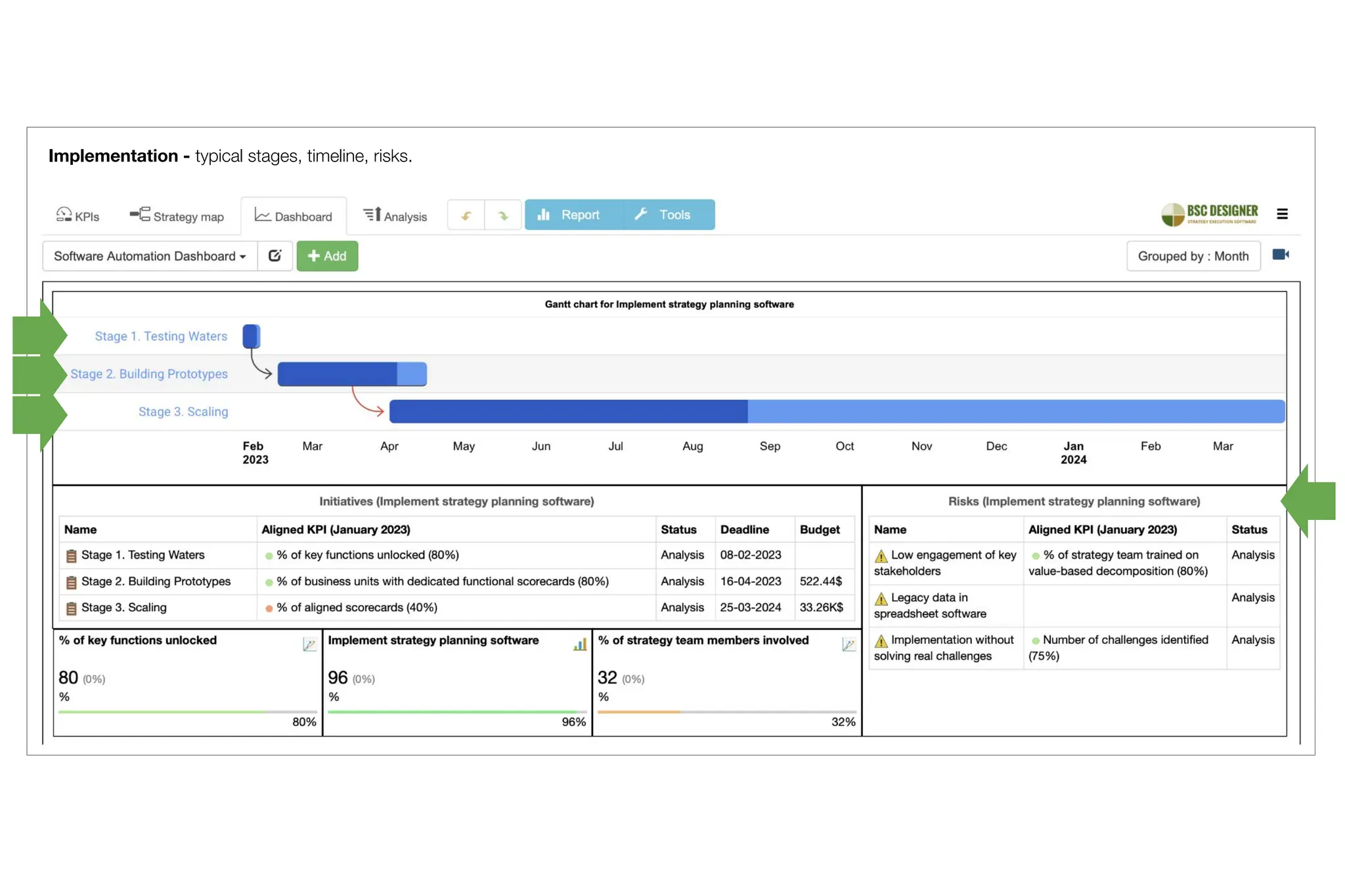The height and width of the screenshot is (896, 1345).
Task: Switch to the Strategy map tab
Action: [177, 216]
